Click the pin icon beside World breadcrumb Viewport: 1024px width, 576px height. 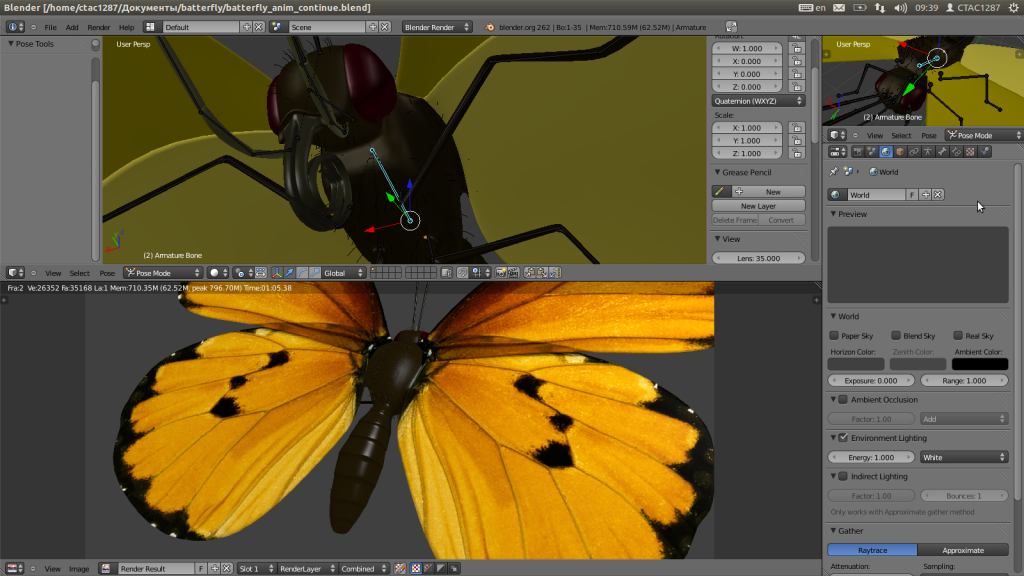tap(834, 172)
